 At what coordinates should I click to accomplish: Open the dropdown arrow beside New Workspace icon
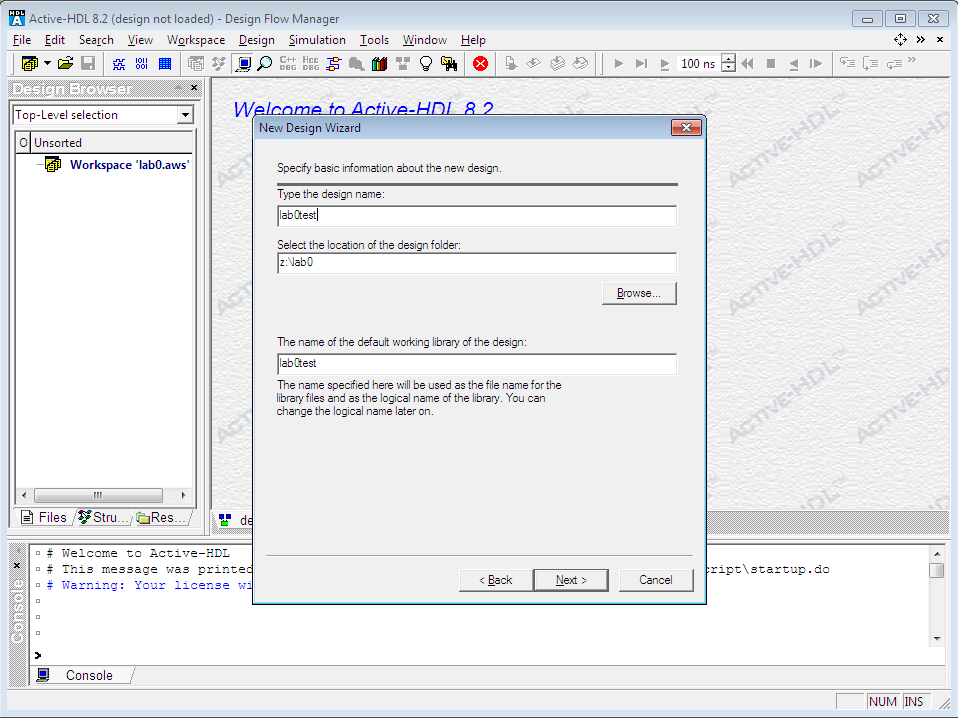47,64
